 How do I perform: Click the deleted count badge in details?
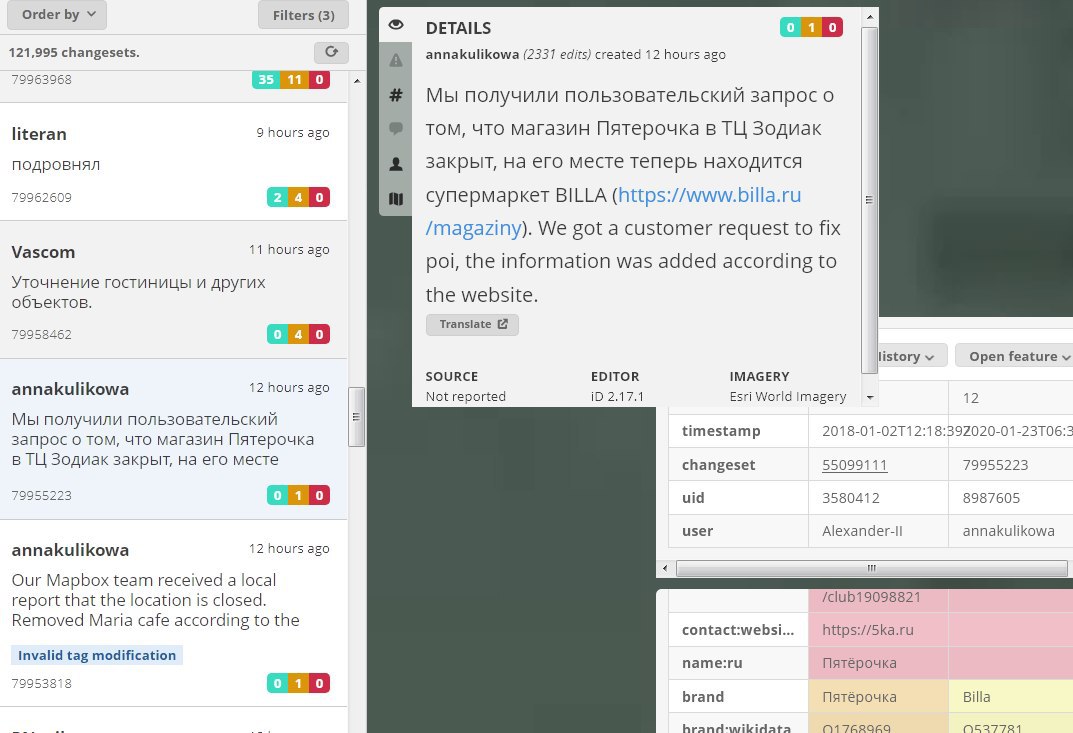click(833, 27)
